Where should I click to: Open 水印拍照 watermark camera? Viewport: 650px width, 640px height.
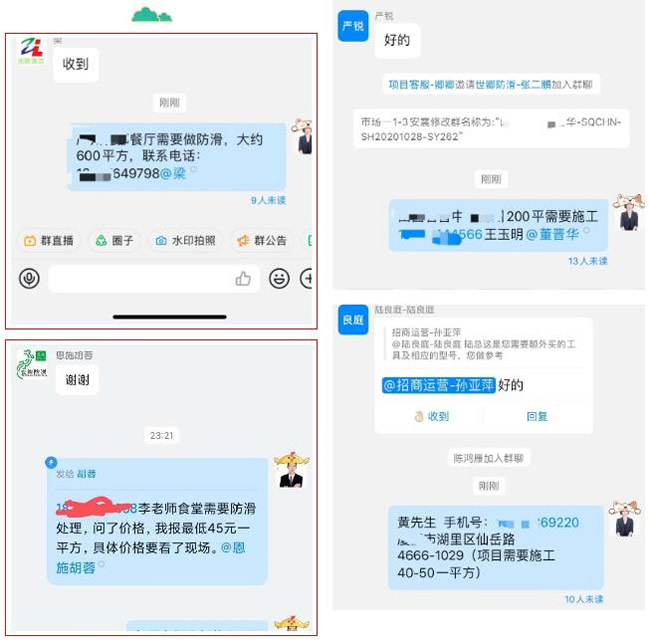pyautogui.click(x=185, y=240)
